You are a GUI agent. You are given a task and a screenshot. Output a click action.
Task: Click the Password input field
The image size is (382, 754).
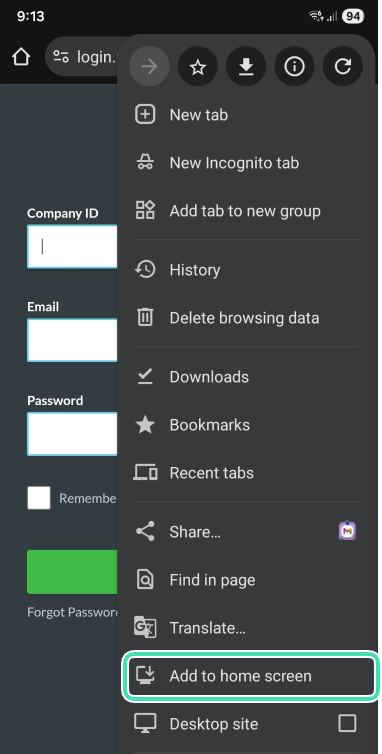tap(72, 434)
